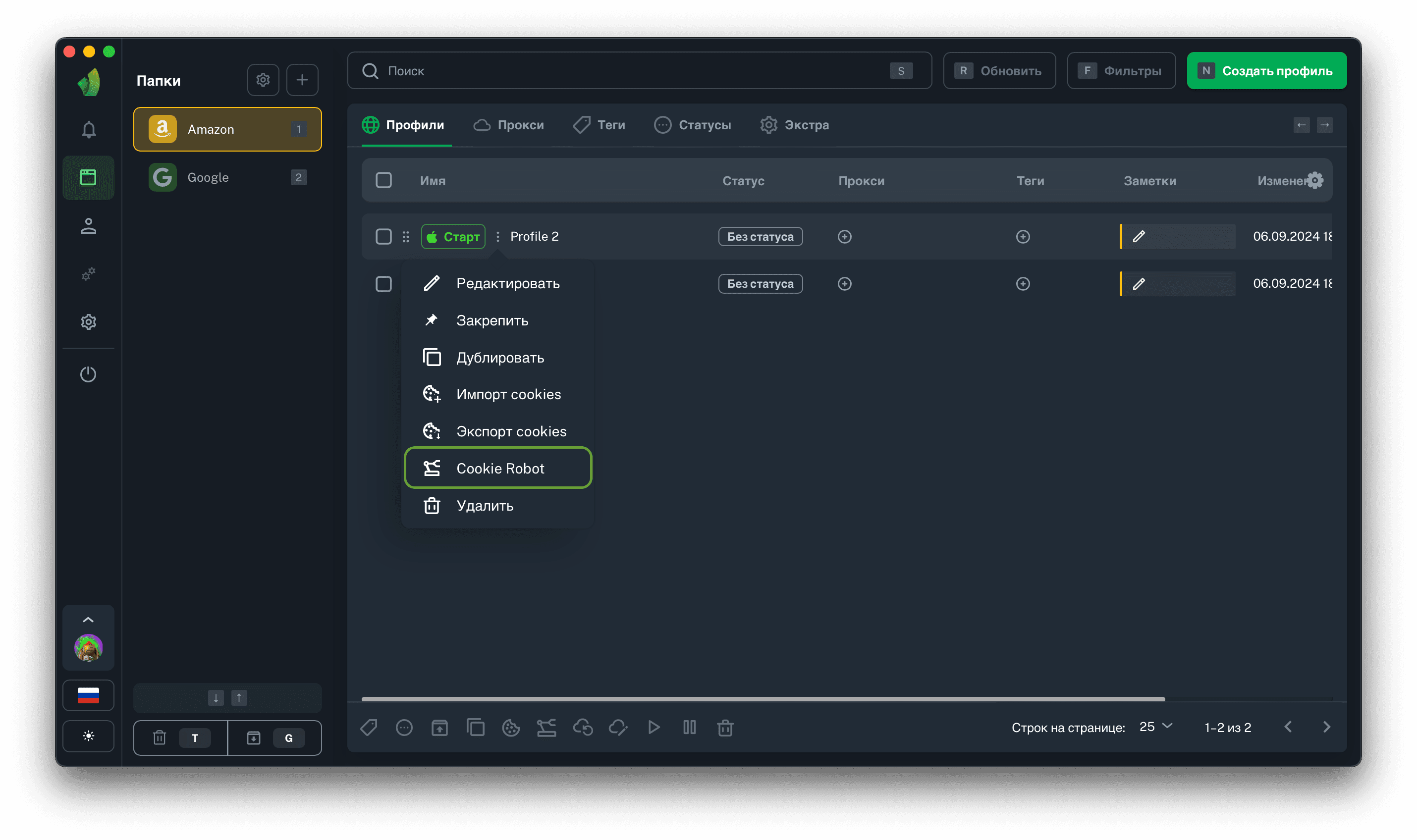Open language selector with Russian flag

click(x=88, y=695)
